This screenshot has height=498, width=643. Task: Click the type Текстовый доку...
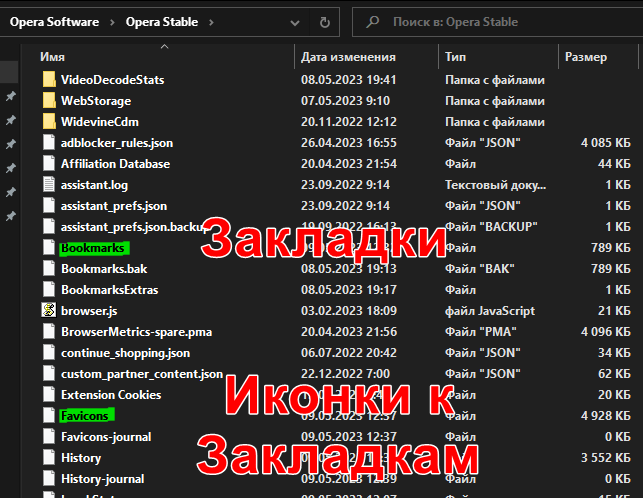click(495, 185)
